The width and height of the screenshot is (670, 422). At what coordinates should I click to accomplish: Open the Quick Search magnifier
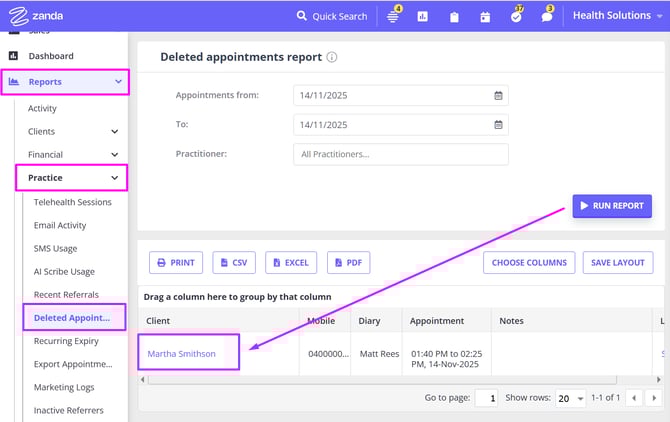tap(302, 16)
